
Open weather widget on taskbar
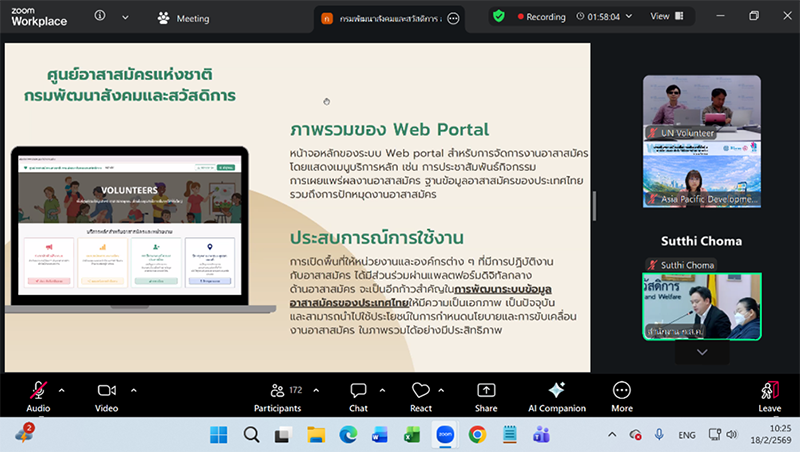pos(24,434)
